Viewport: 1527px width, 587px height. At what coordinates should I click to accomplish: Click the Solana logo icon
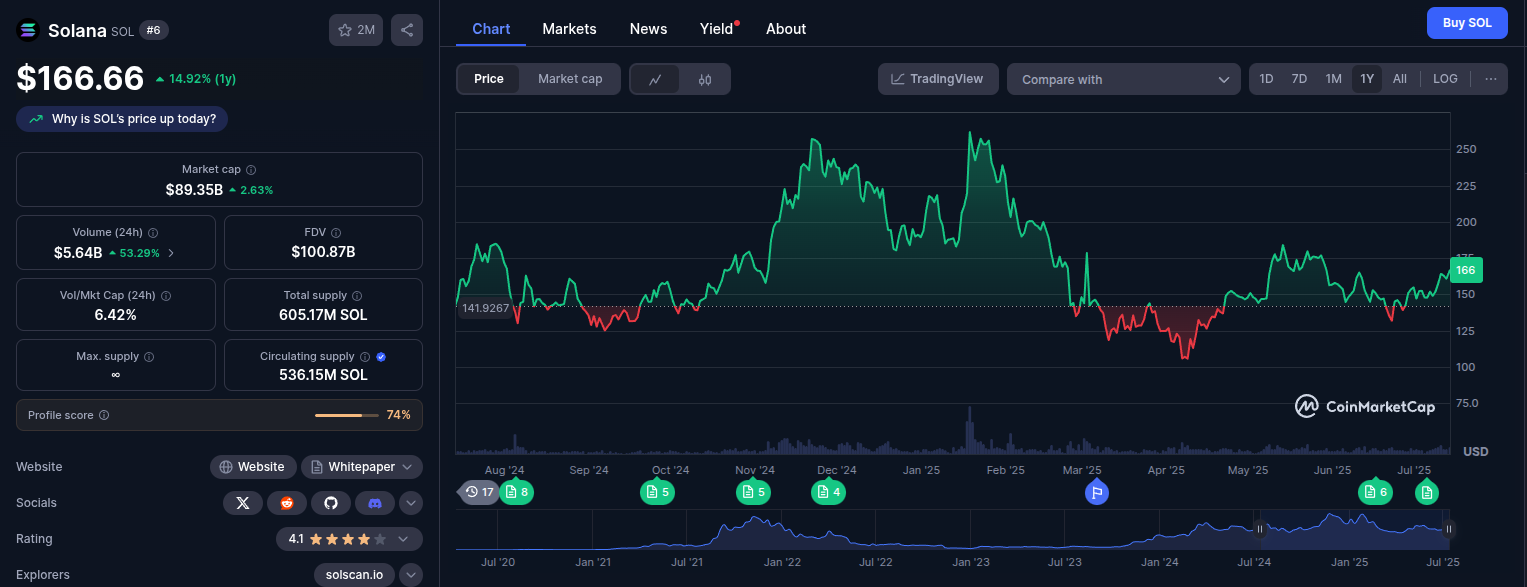pos(28,30)
